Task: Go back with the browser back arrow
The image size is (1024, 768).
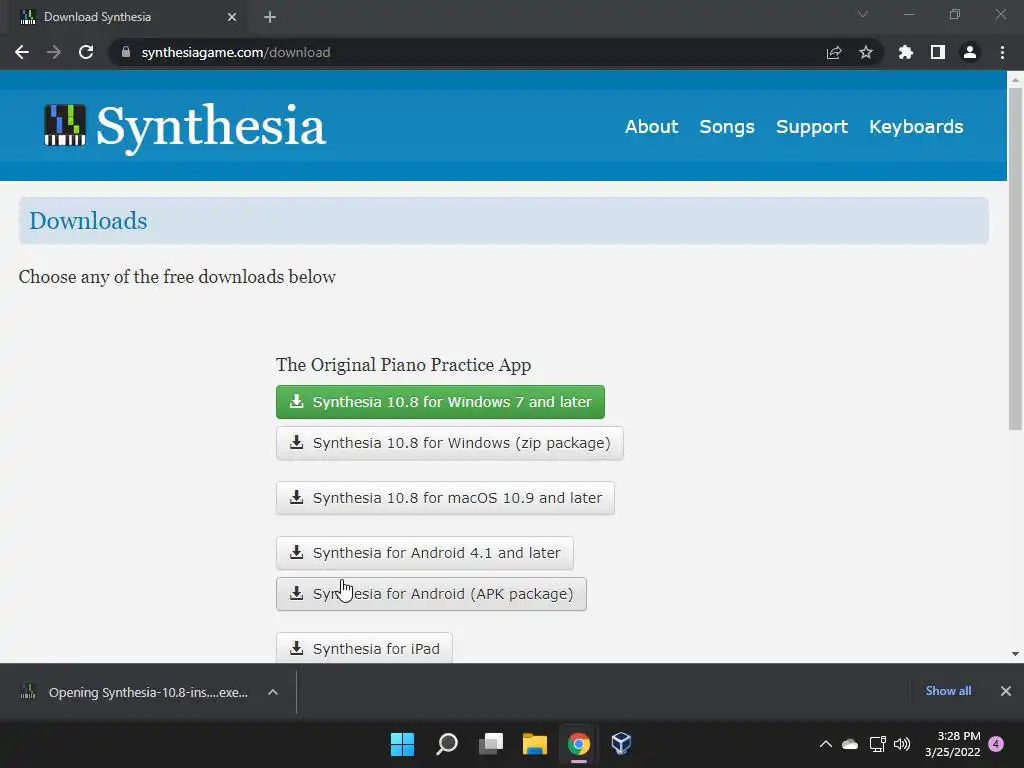Action: pyautogui.click(x=22, y=52)
